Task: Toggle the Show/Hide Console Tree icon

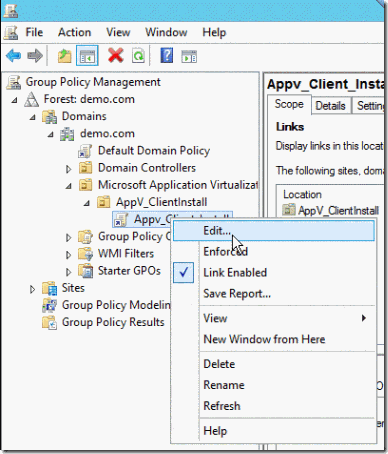Action: [87, 56]
